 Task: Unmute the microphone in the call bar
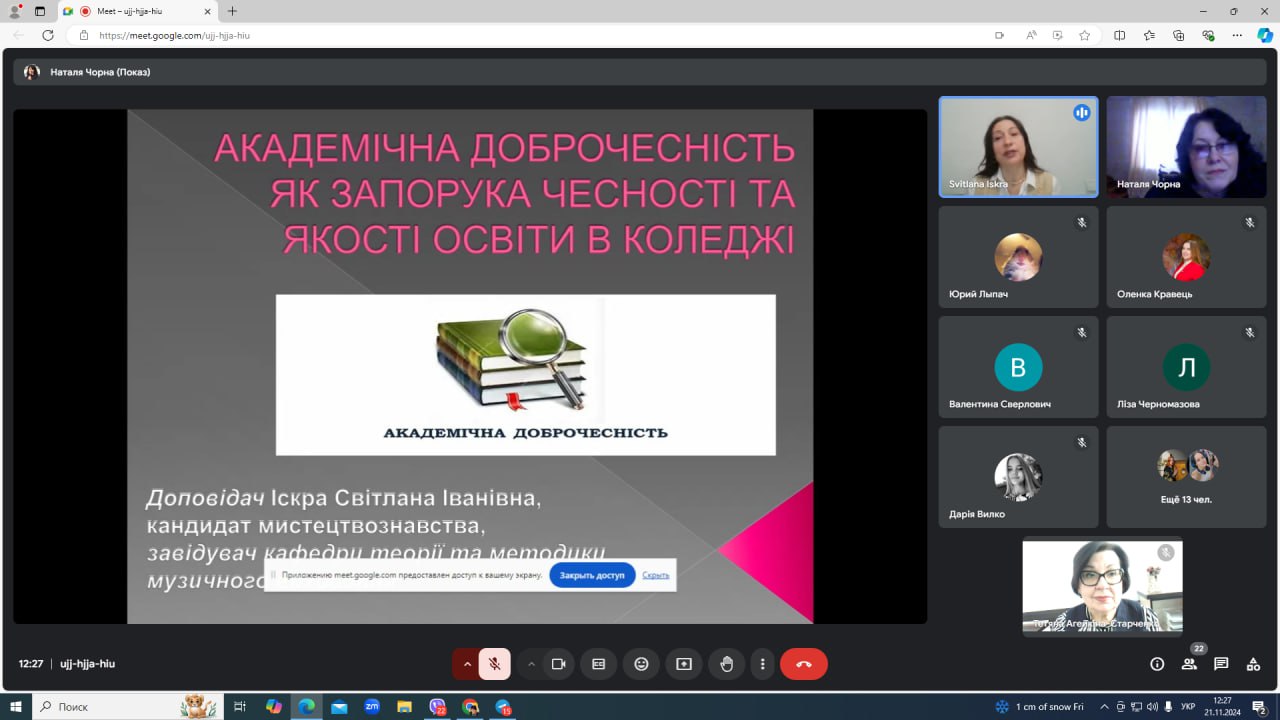(494, 664)
